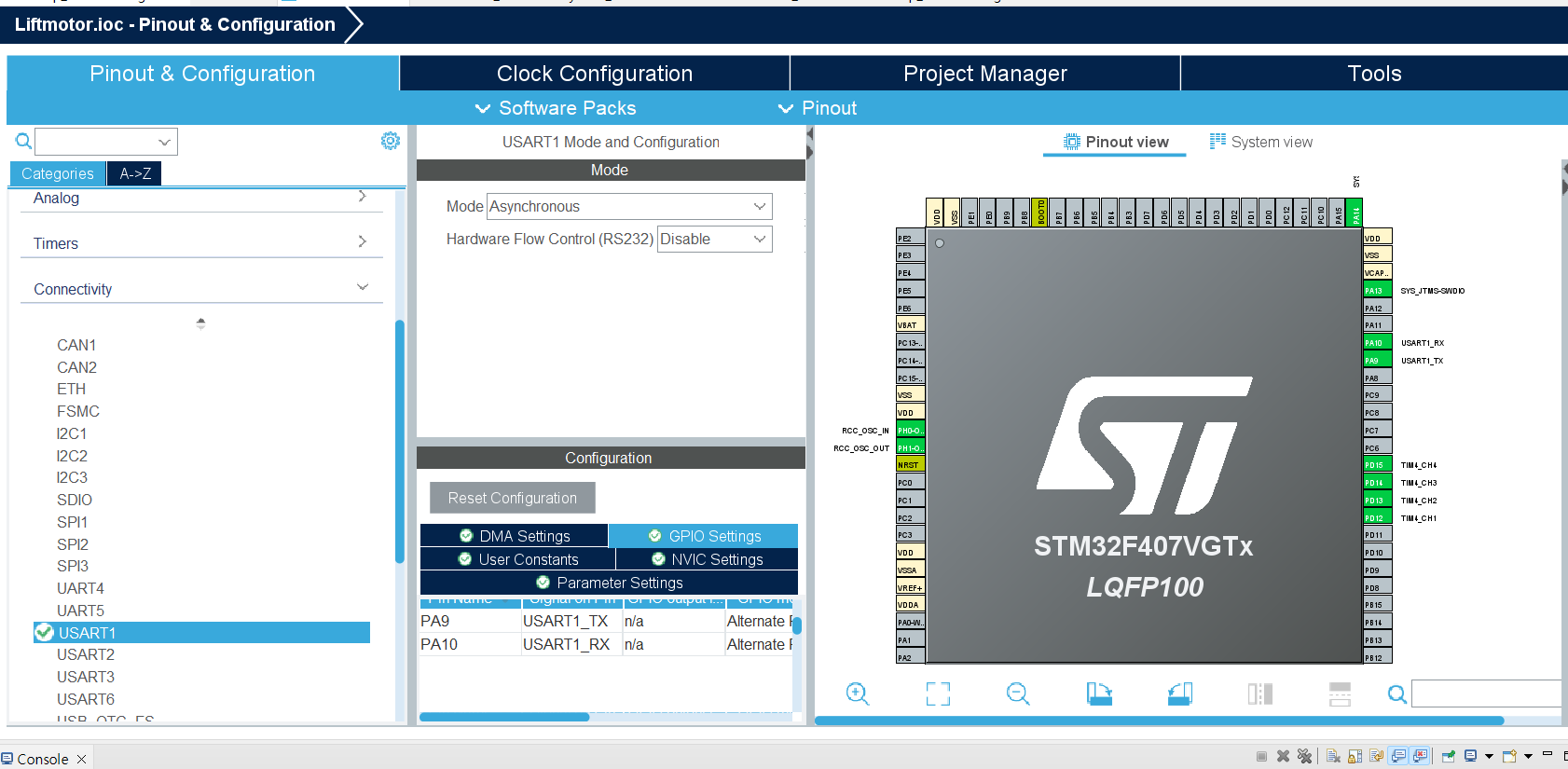
Task: Remove all terminated launches double-X icon
Action: tap(1304, 756)
